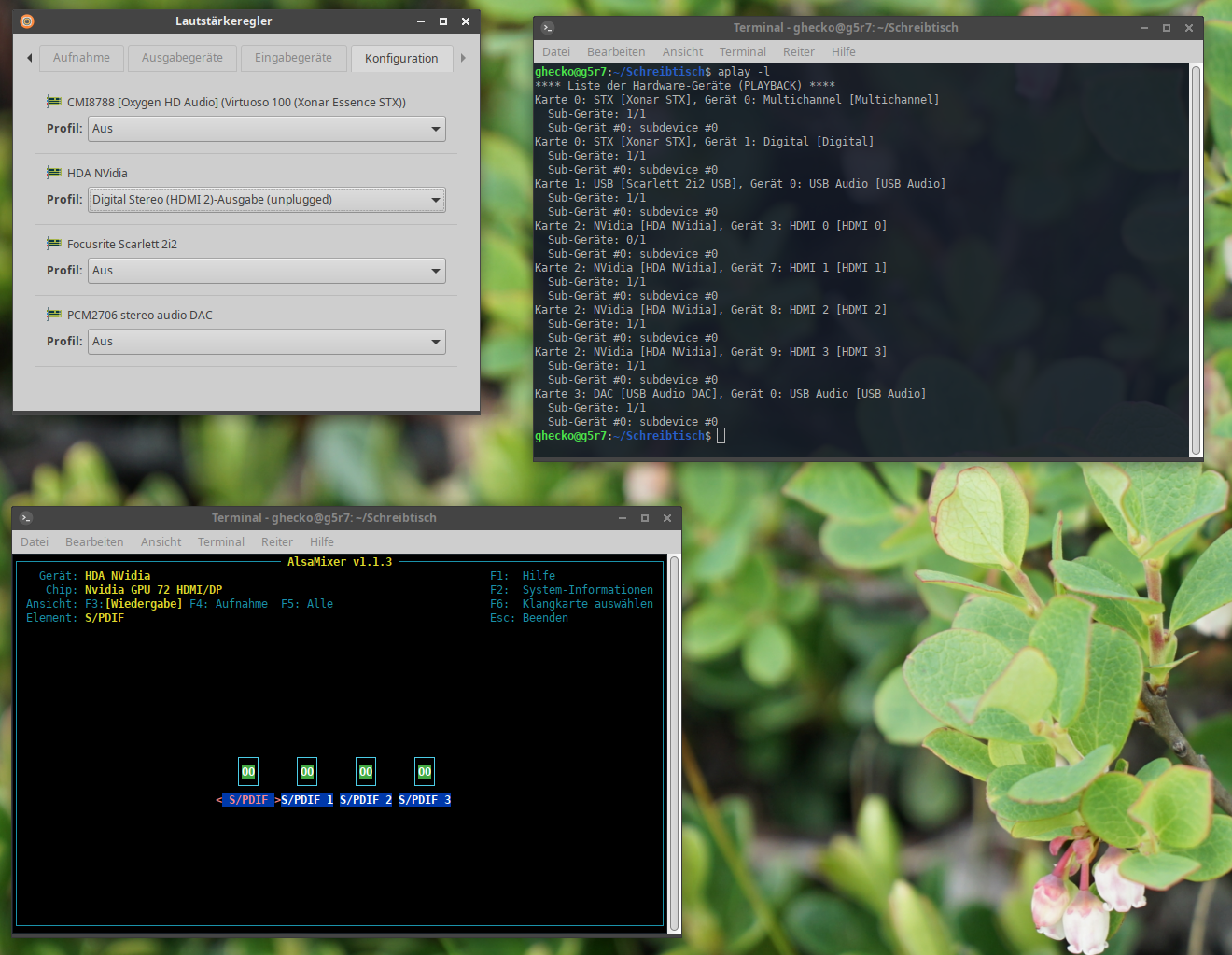
Task: Open Terminal menu in the aplay terminal
Action: (x=743, y=52)
